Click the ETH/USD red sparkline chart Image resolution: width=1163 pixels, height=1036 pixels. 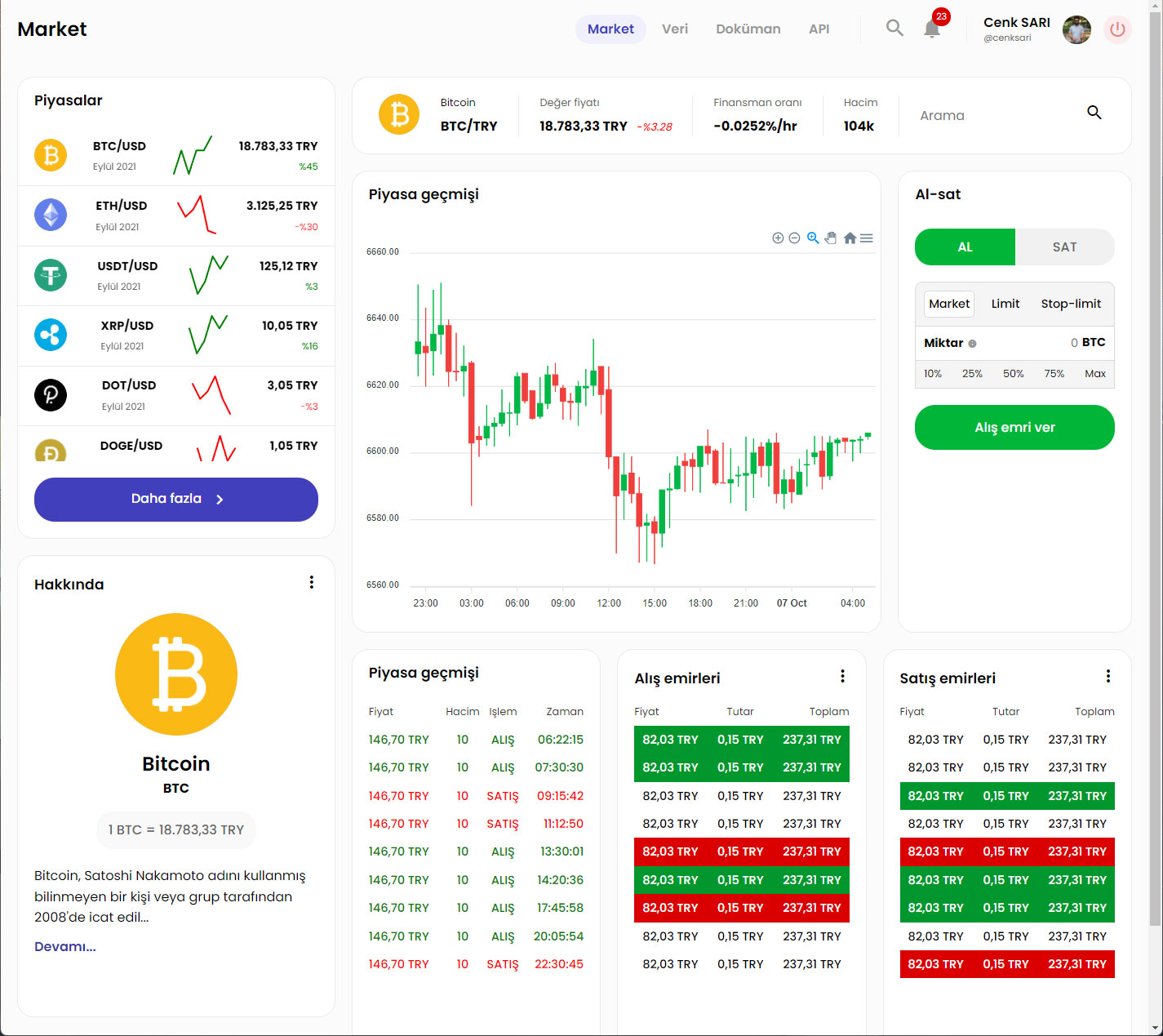tap(197, 215)
